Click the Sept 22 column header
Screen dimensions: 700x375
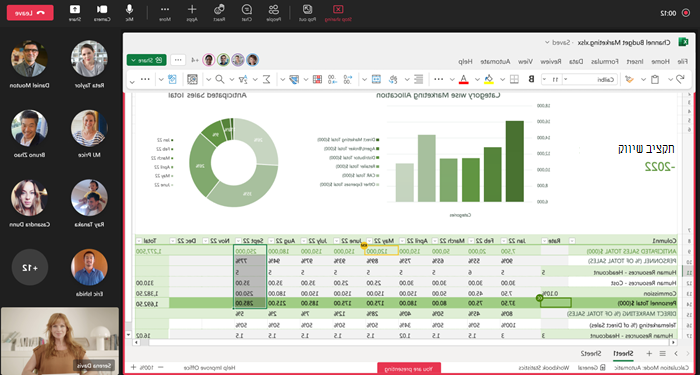tap(250, 241)
